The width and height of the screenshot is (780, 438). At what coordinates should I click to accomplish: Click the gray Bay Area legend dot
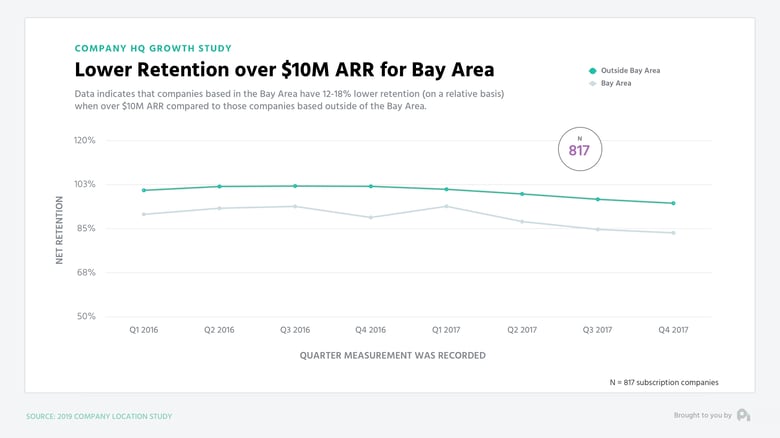coord(592,84)
